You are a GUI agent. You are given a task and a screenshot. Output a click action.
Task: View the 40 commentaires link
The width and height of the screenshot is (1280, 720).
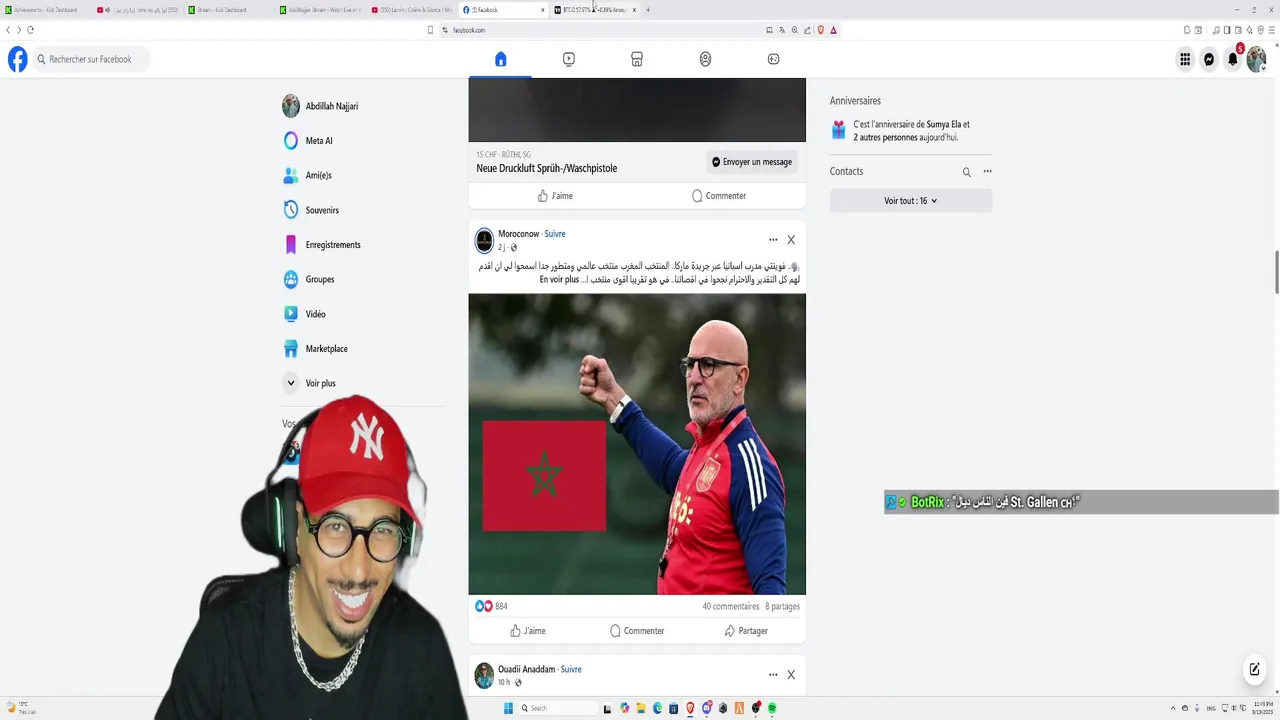[731, 606]
